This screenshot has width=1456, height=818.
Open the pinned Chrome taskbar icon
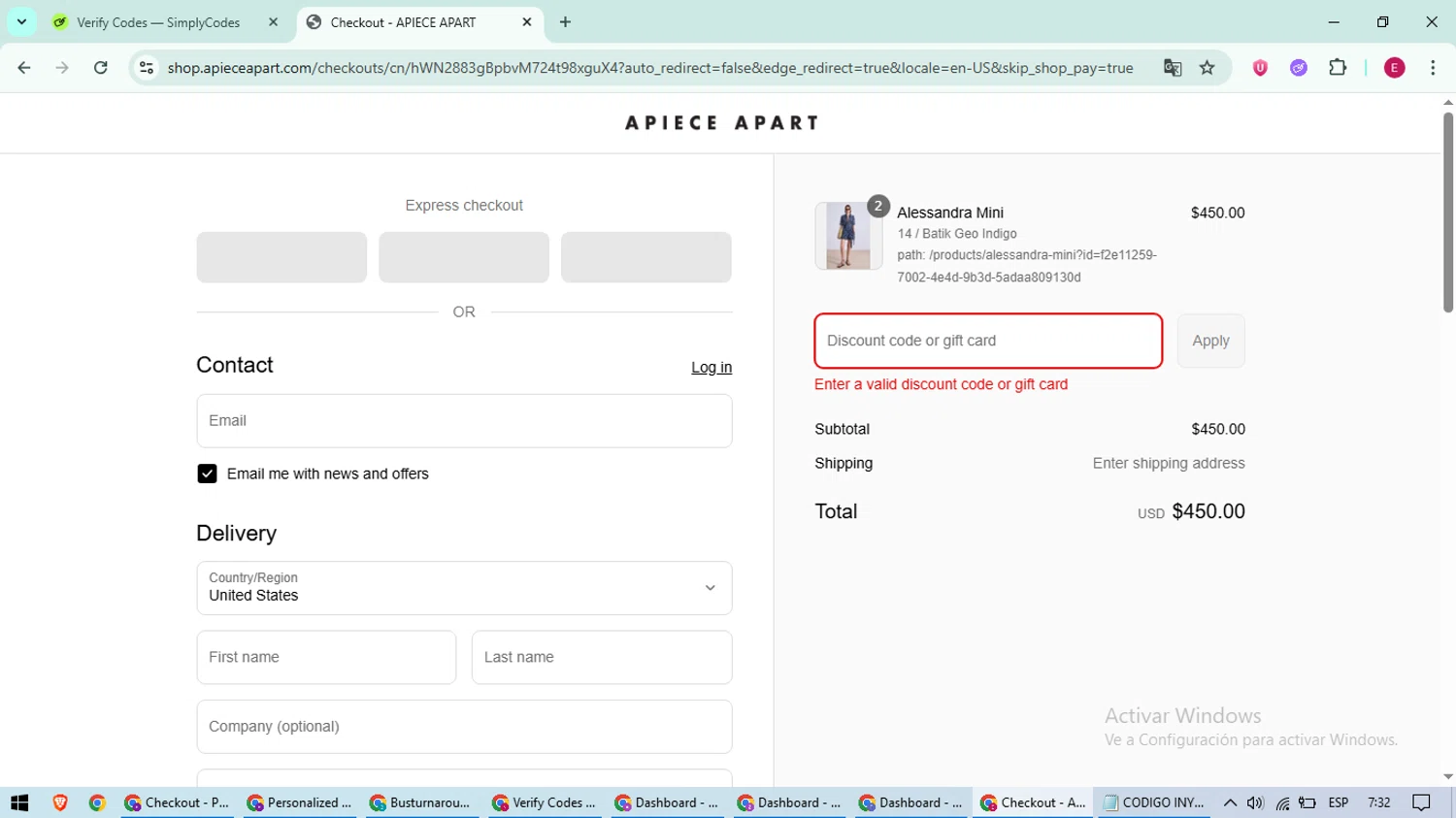[x=97, y=802]
